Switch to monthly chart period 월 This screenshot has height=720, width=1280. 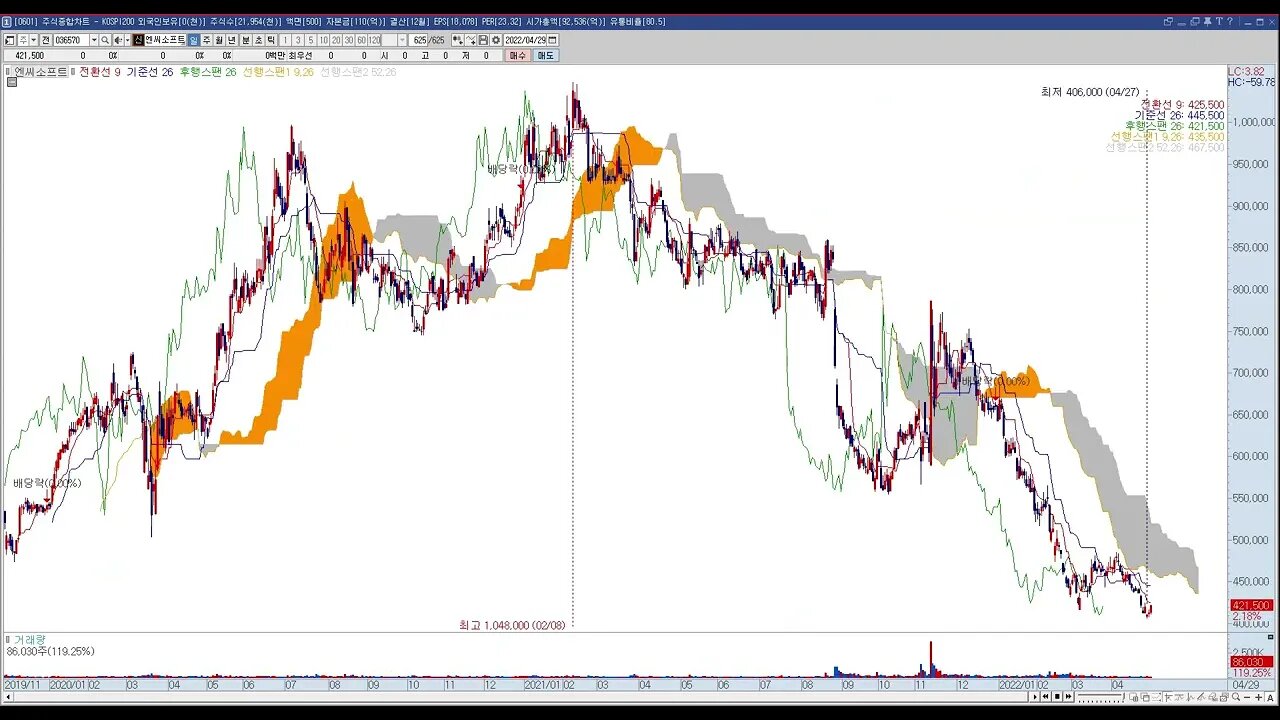point(218,40)
